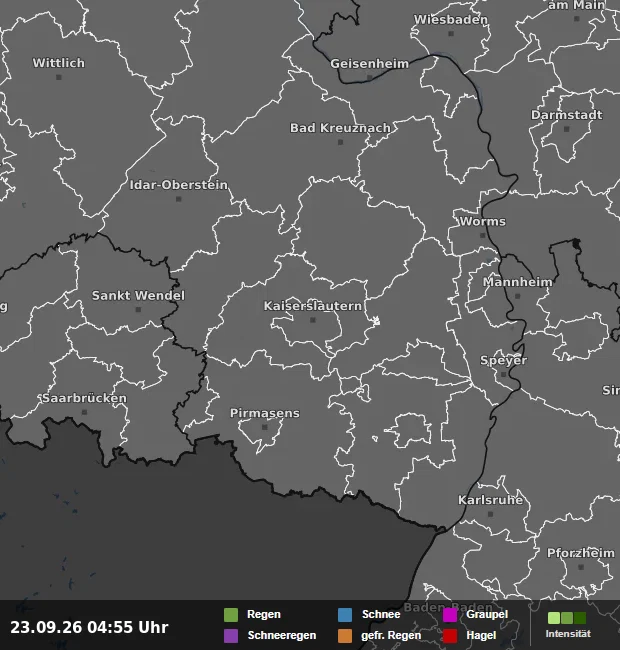Click the Speyer city marker
Image resolution: width=620 pixels, height=650 pixels.
tap(504, 374)
